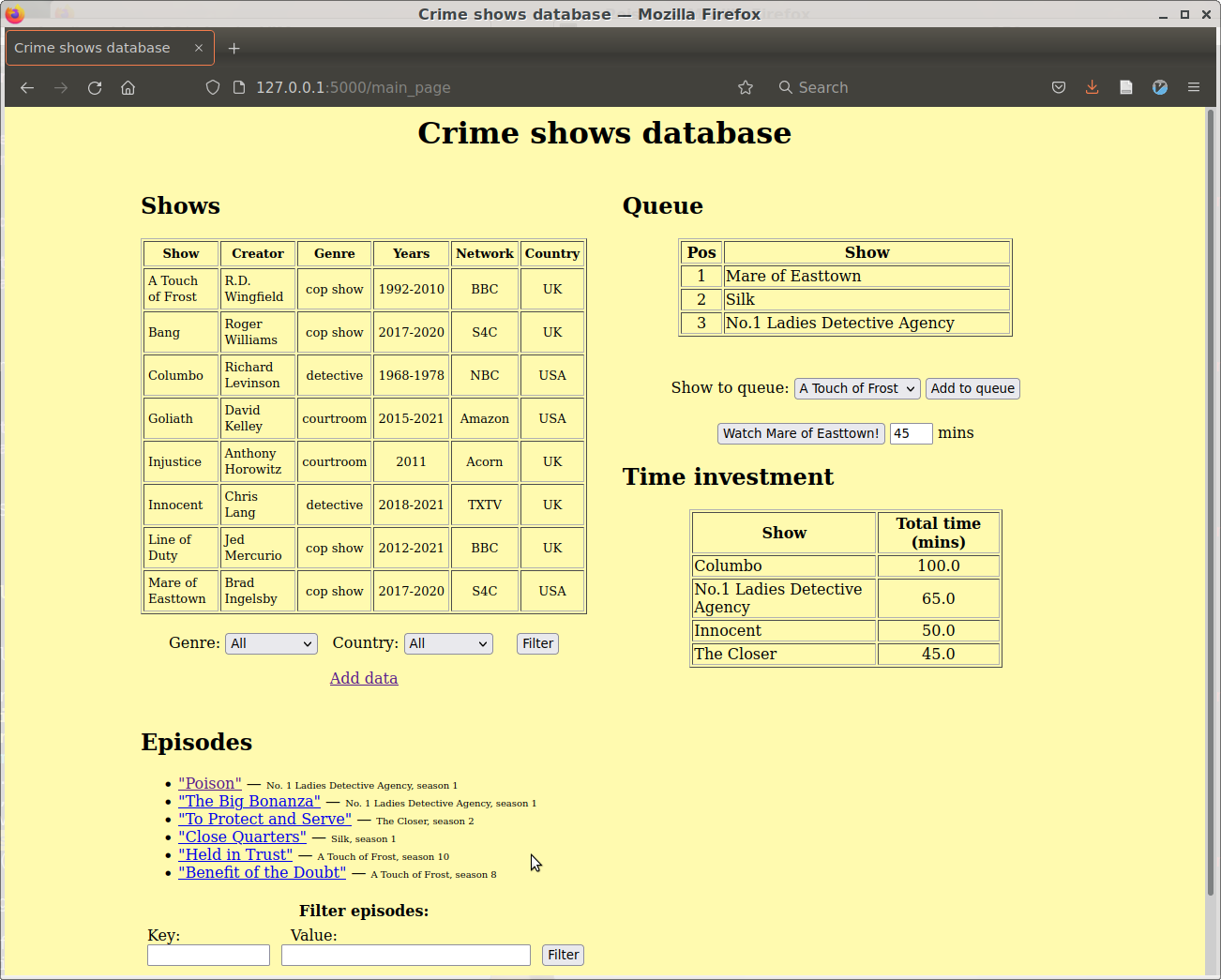
Task: Open the Show to queue dropdown
Action: click(857, 388)
